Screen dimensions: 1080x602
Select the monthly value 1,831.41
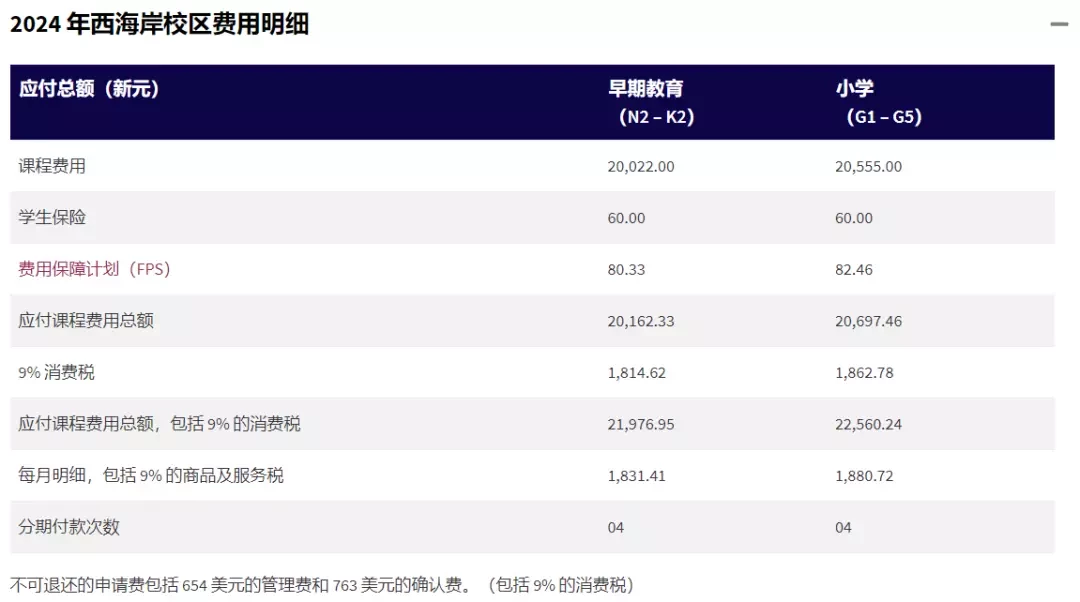click(636, 477)
